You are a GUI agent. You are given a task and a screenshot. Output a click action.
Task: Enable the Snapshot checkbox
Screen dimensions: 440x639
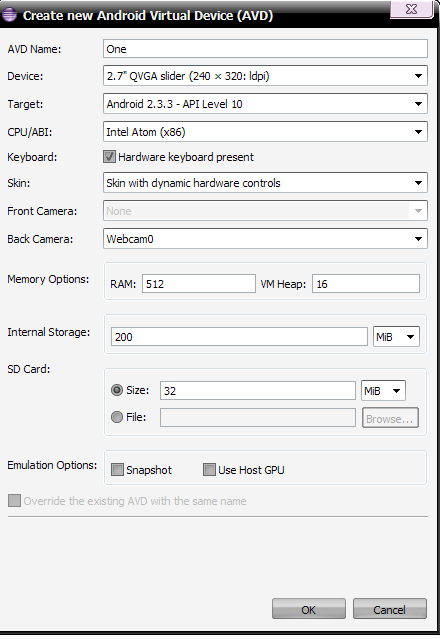(x=117, y=469)
